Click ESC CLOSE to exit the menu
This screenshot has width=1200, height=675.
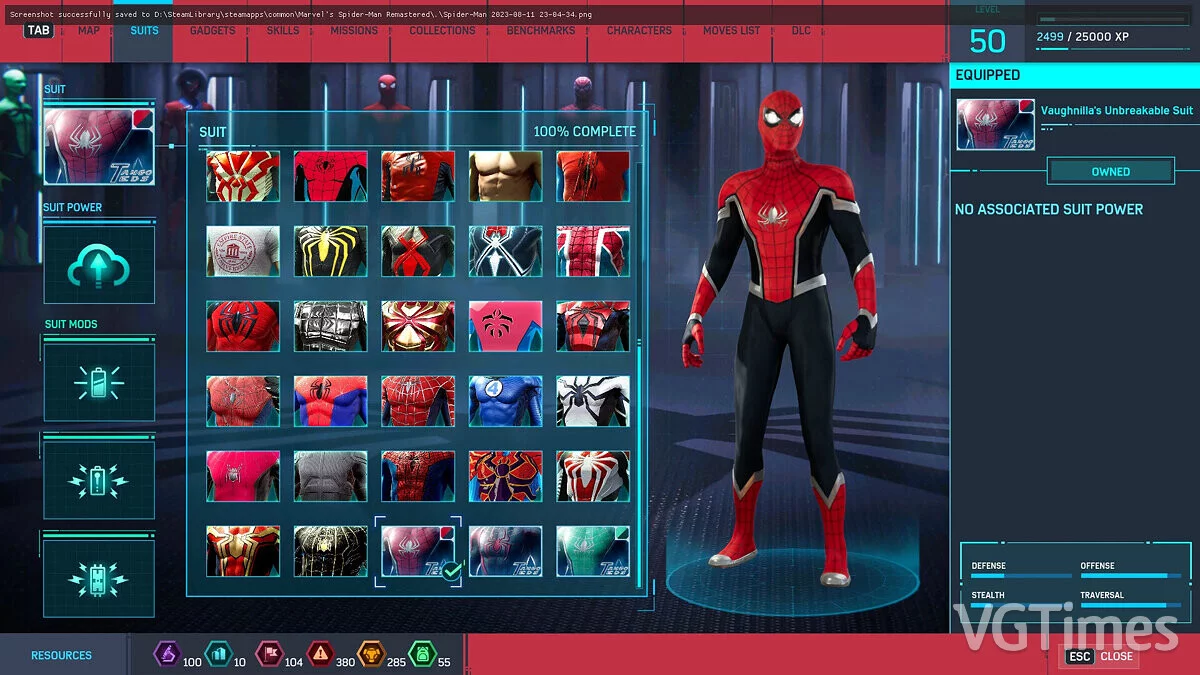coord(1100,656)
